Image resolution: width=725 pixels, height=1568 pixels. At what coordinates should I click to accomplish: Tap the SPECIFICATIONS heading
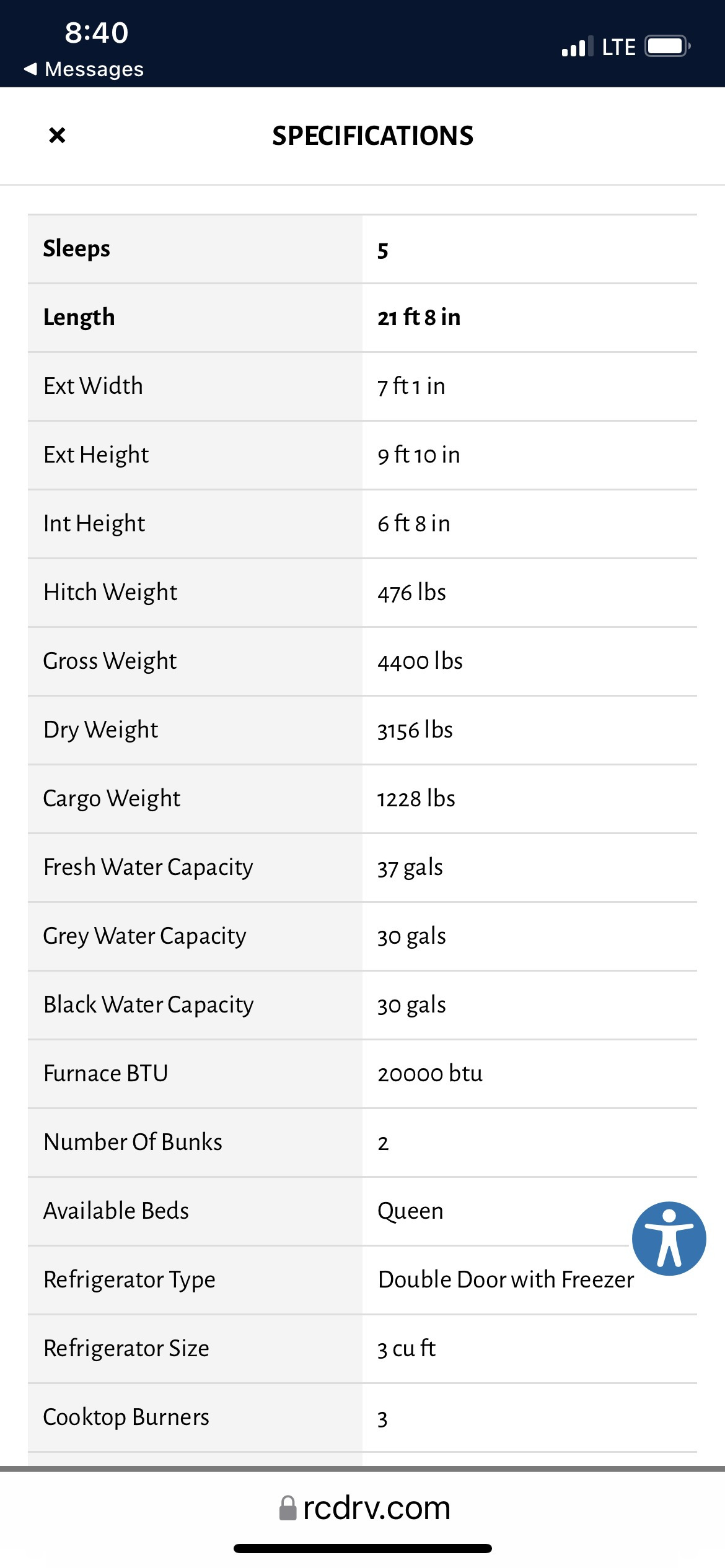(x=372, y=136)
